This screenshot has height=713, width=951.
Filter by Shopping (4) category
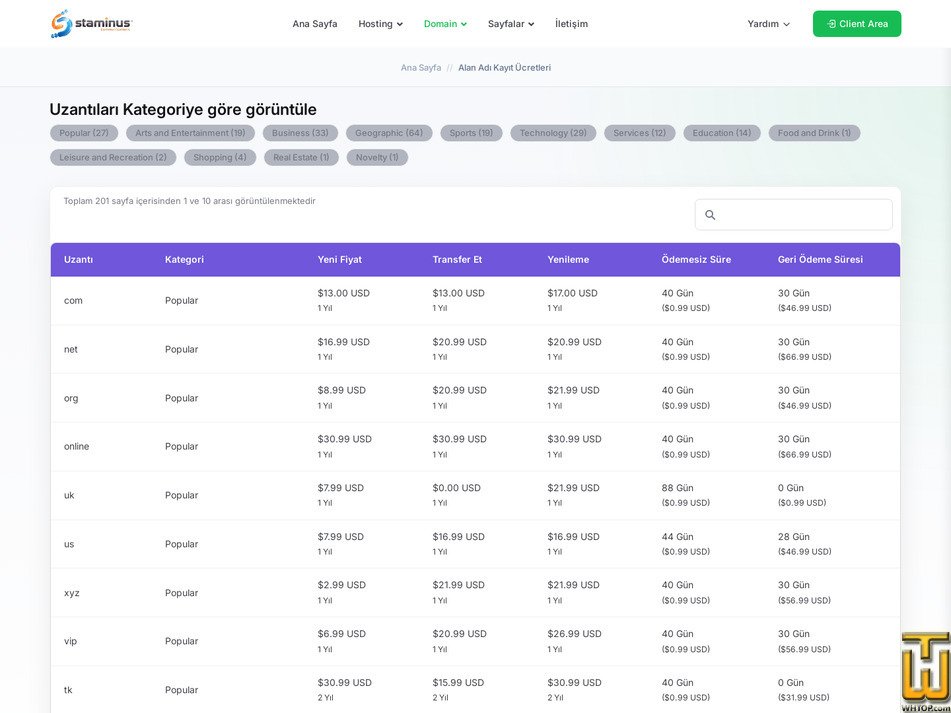(x=220, y=158)
